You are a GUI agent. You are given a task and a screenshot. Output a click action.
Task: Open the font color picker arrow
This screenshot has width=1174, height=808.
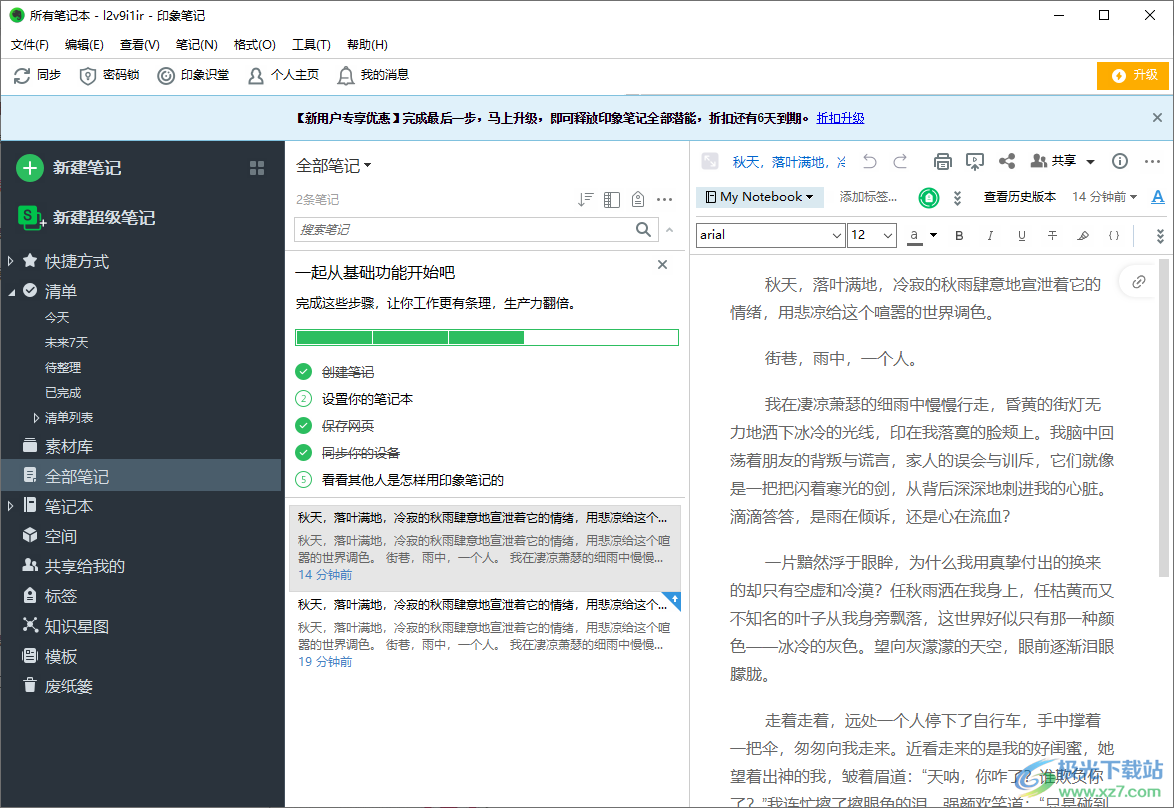tap(933, 235)
